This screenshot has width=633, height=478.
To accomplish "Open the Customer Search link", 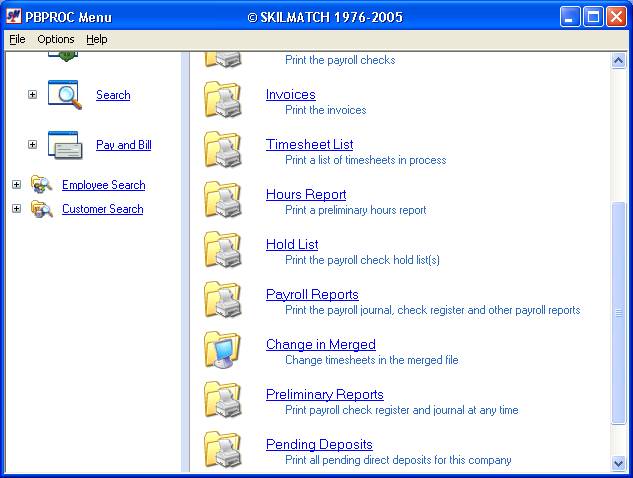I will [x=103, y=209].
